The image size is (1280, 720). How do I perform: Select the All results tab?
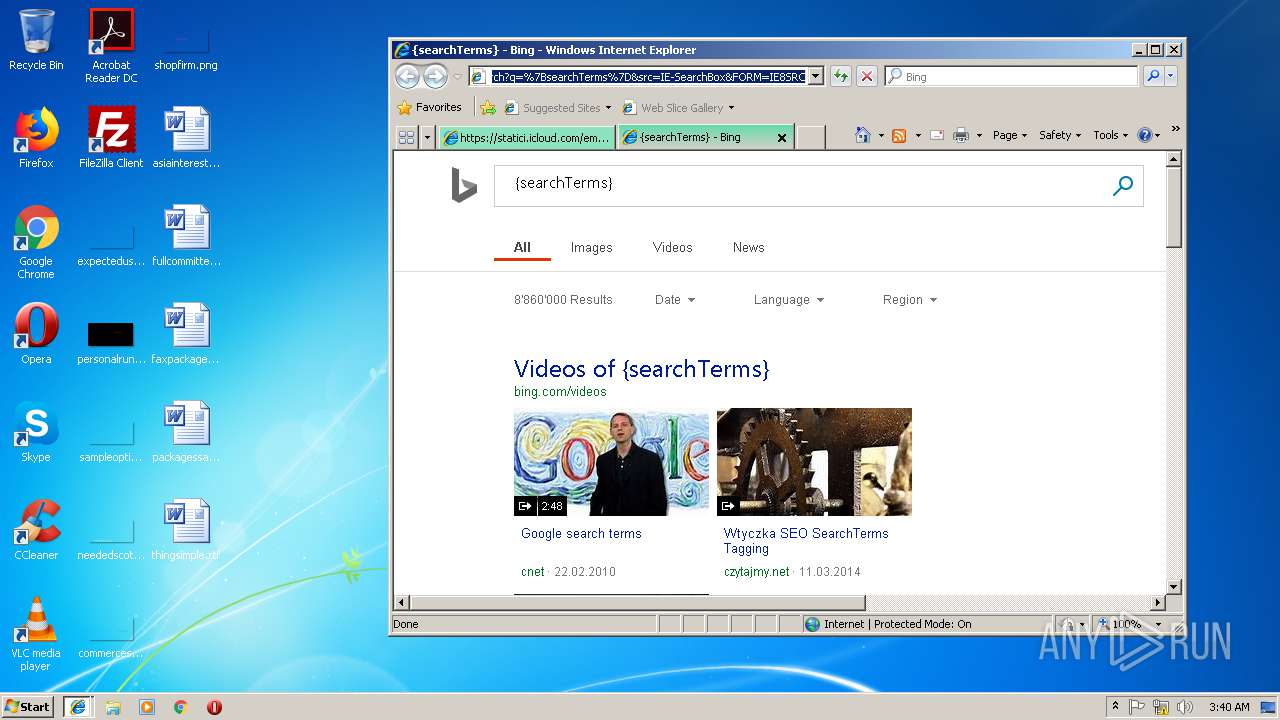pyautogui.click(x=522, y=247)
